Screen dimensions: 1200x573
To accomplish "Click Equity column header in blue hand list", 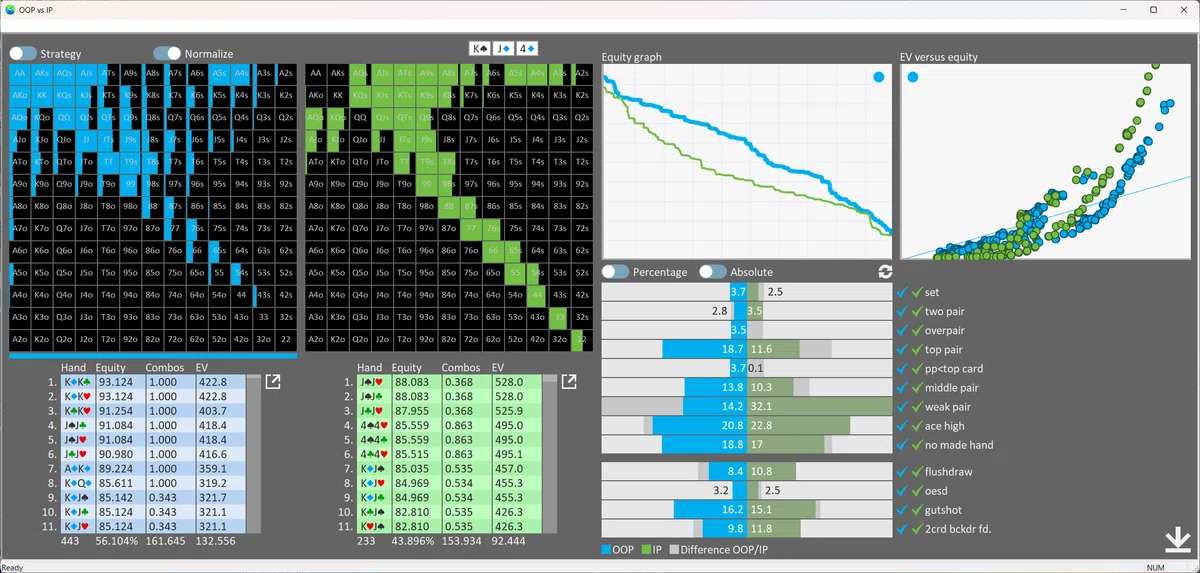I will pyautogui.click(x=111, y=367).
